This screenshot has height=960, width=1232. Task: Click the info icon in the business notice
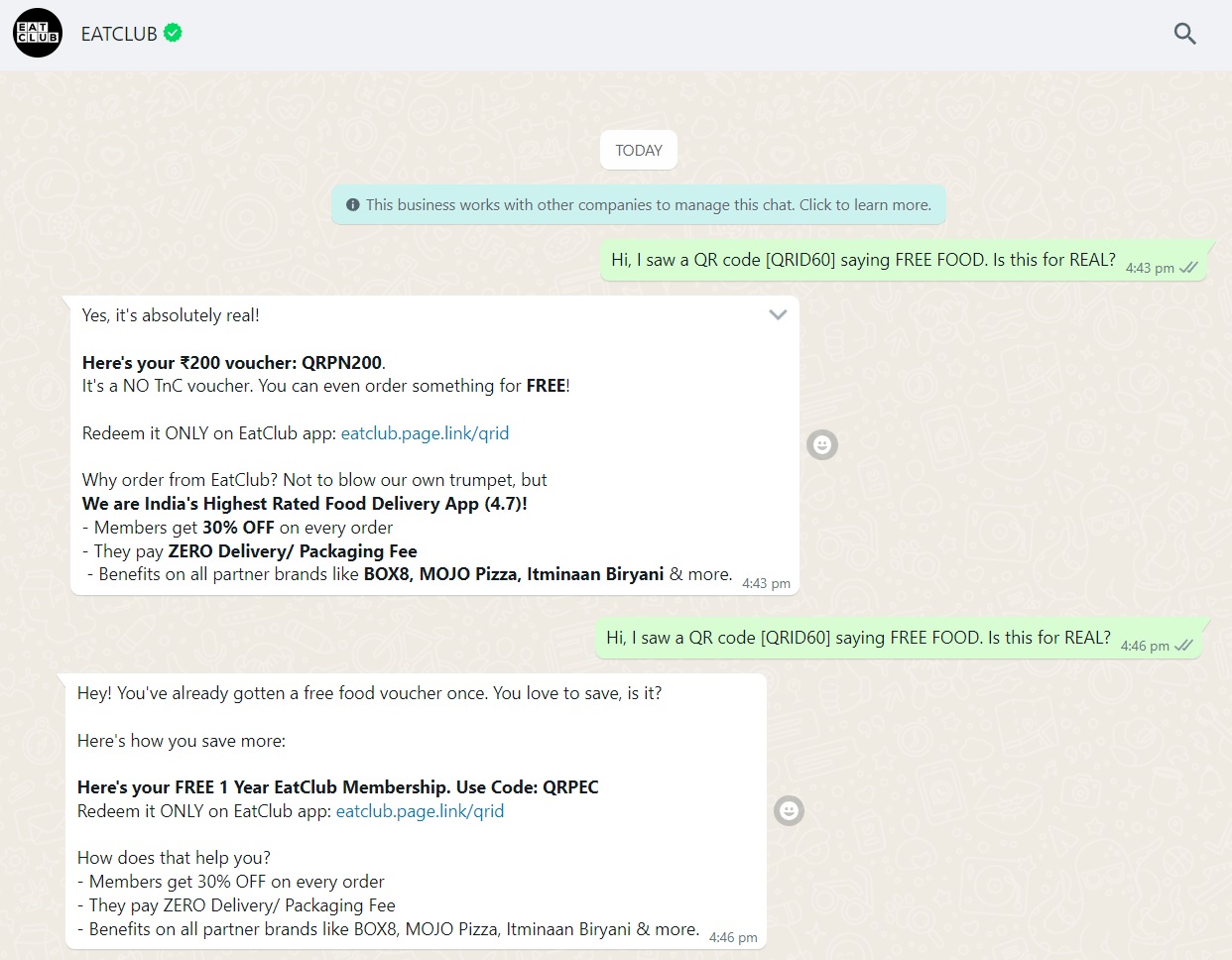[353, 205]
